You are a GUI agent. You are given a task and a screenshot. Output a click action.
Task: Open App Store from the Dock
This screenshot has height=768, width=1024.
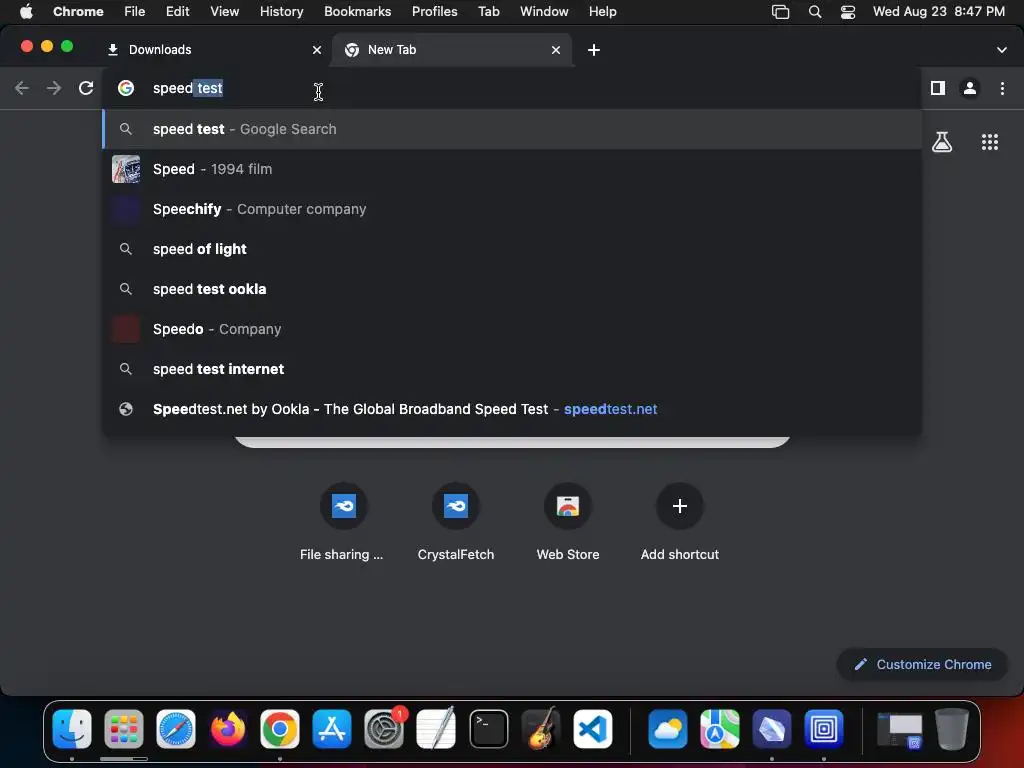coord(332,728)
